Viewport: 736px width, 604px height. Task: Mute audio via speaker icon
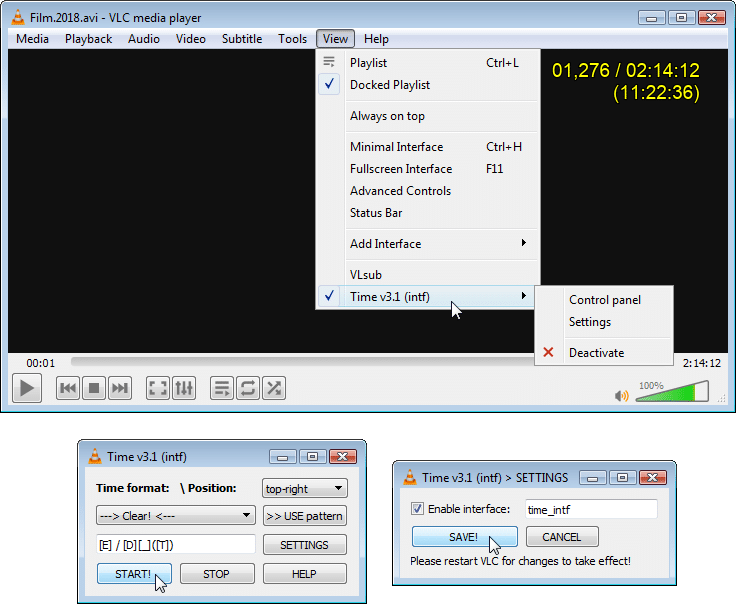[622, 395]
